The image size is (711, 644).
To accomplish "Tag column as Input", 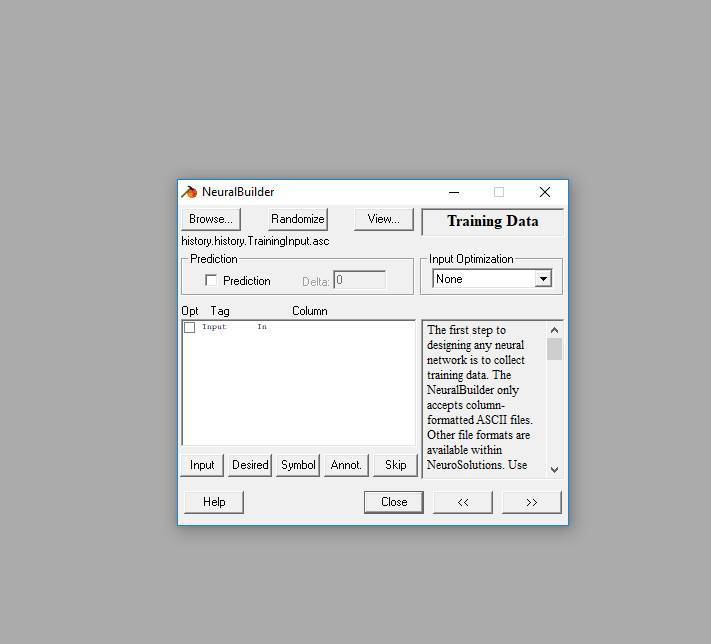I will [x=202, y=465].
